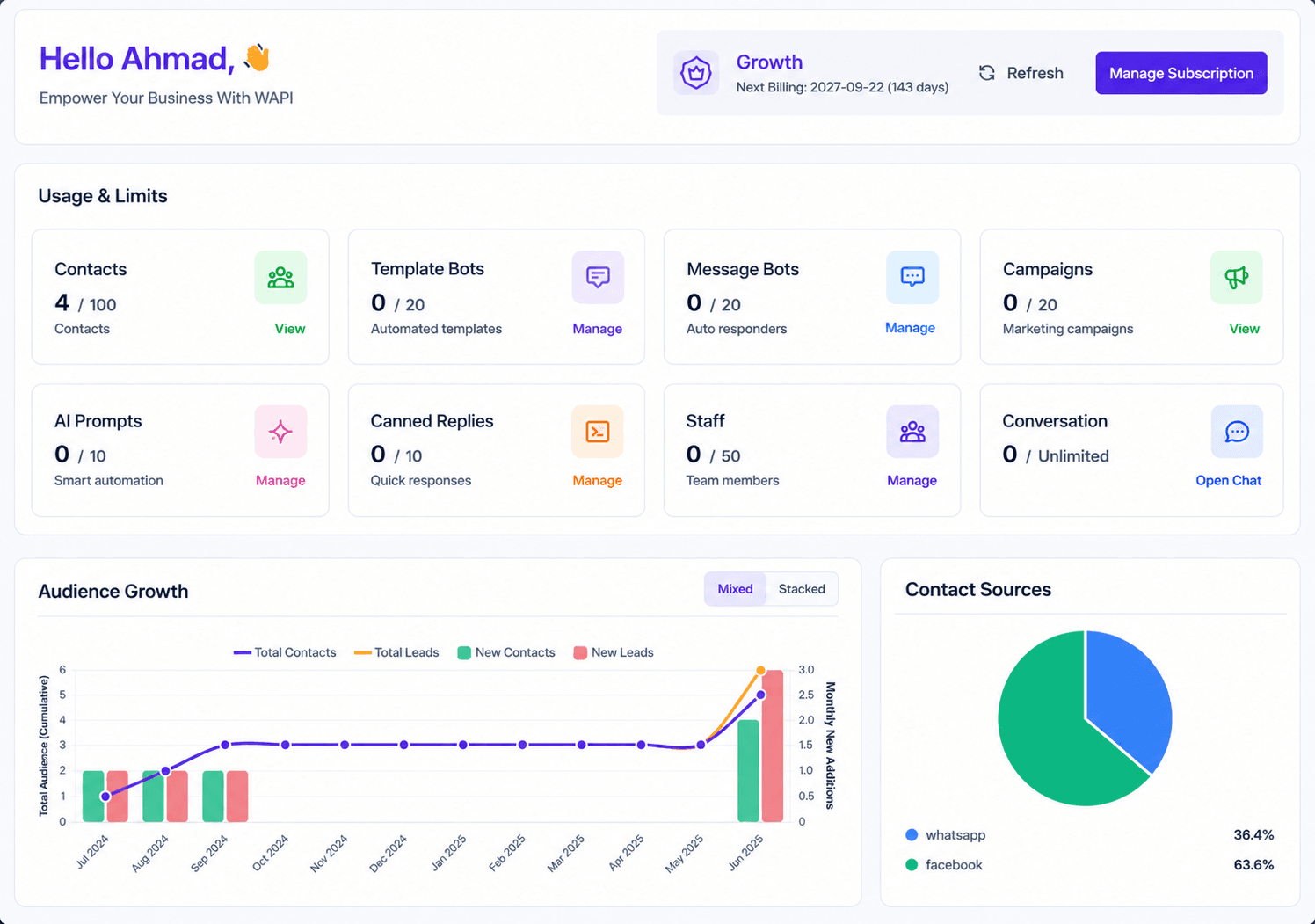The image size is (1315, 924).
Task: Click the Canned Replies terminal icon
Action: [x=598, y=432]
